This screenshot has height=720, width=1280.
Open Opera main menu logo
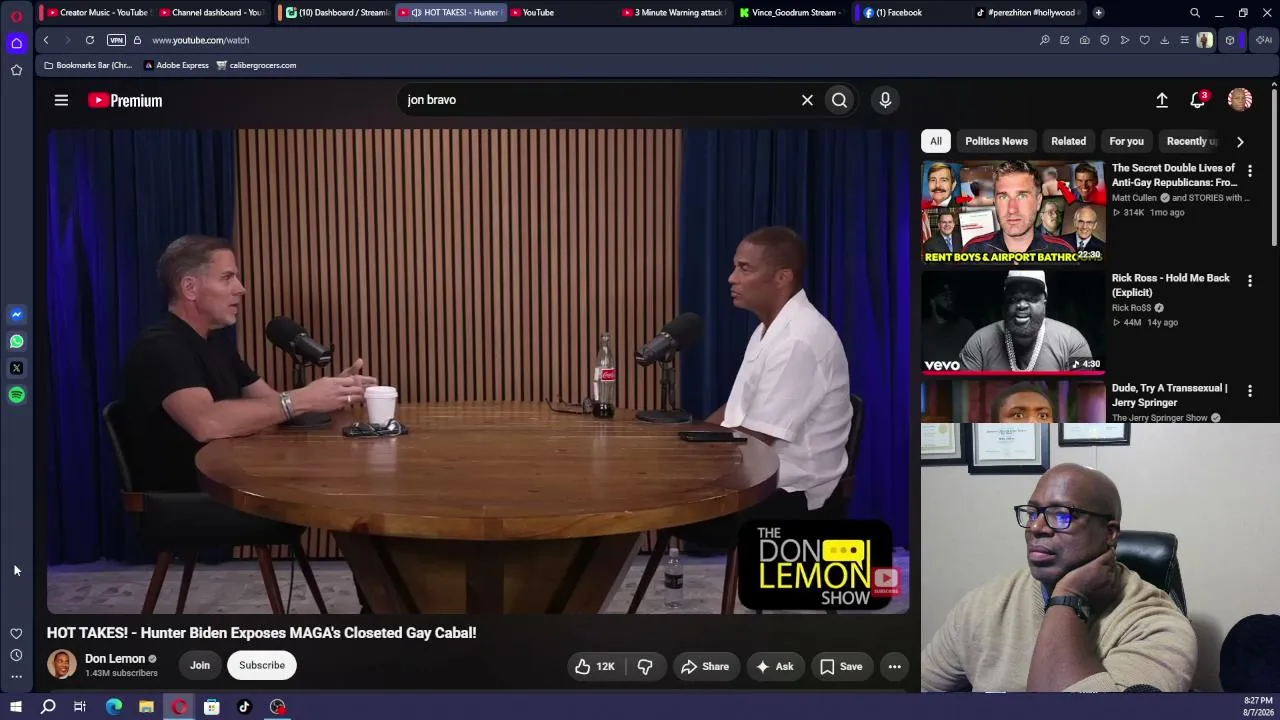[x=16, y=16]
